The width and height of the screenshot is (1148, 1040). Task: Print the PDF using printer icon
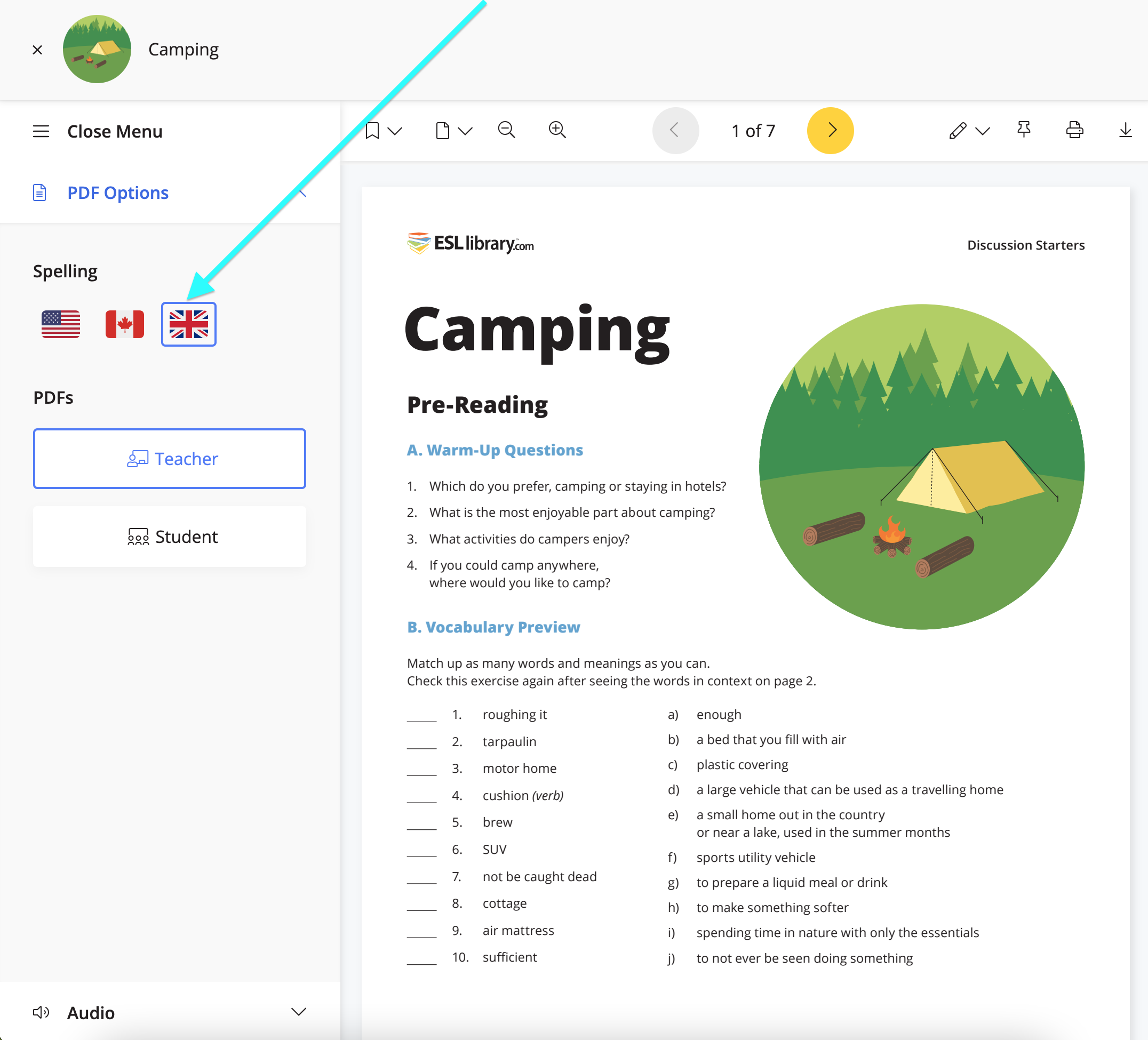point(1074,130)
